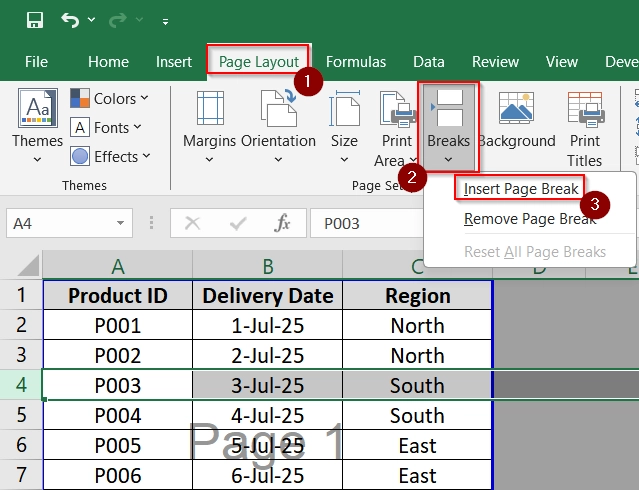639x490 pixels.
Task: Open the File tab
Action: coord(36,62)
